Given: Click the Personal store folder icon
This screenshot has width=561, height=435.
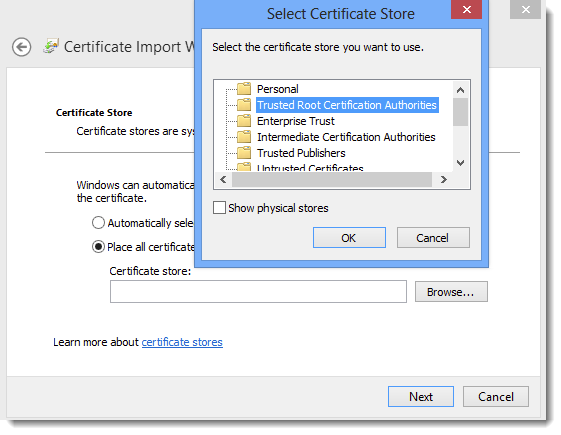Looking at the screenshot, I should coord(244,88).
